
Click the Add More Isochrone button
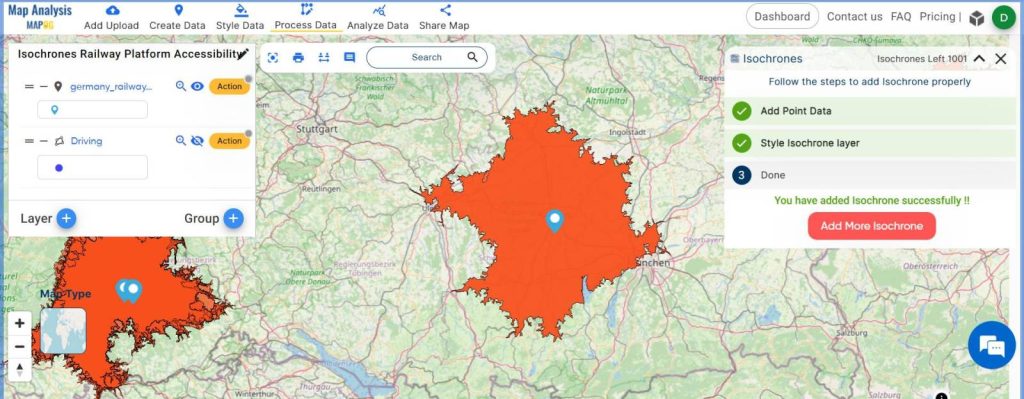point(872,226)
